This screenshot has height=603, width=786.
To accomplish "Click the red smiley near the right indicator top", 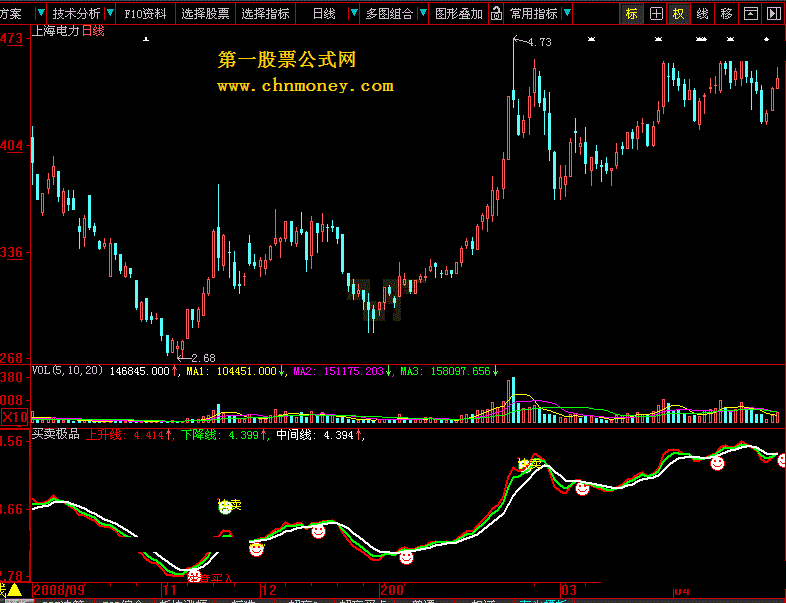I will 717,463.
